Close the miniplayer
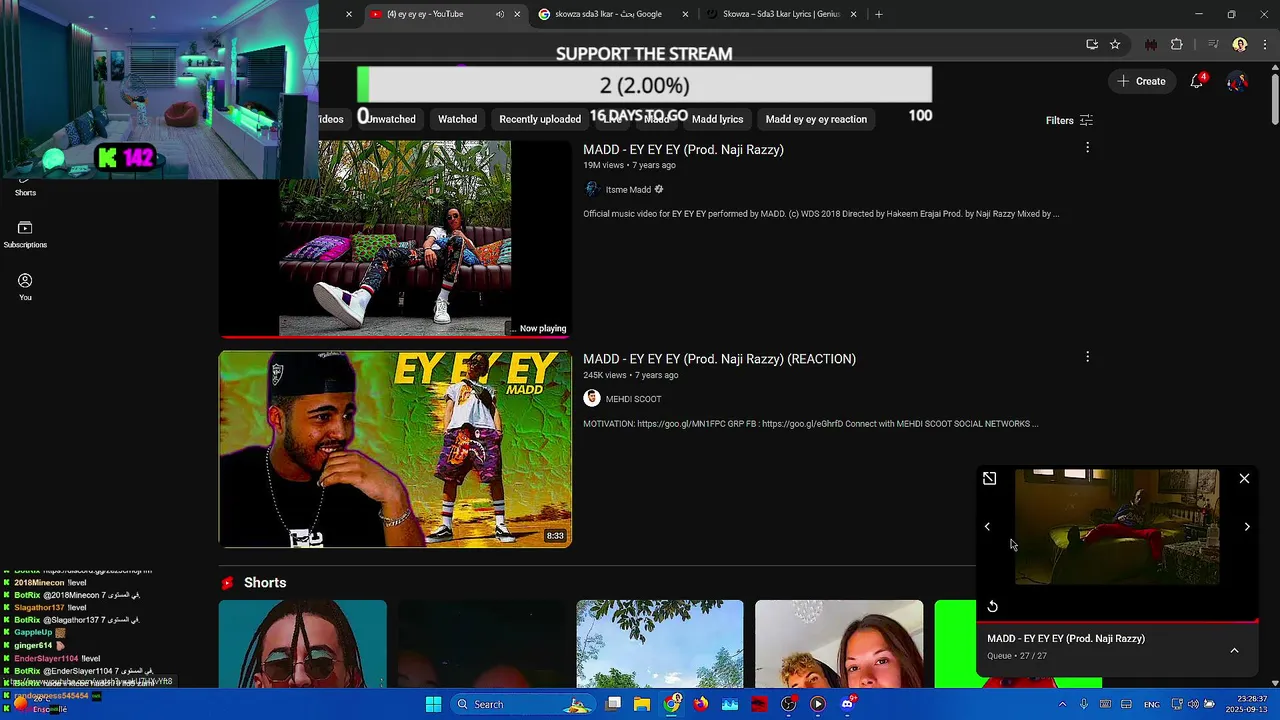This screenshot has height=720, width=1280. 1244,479
